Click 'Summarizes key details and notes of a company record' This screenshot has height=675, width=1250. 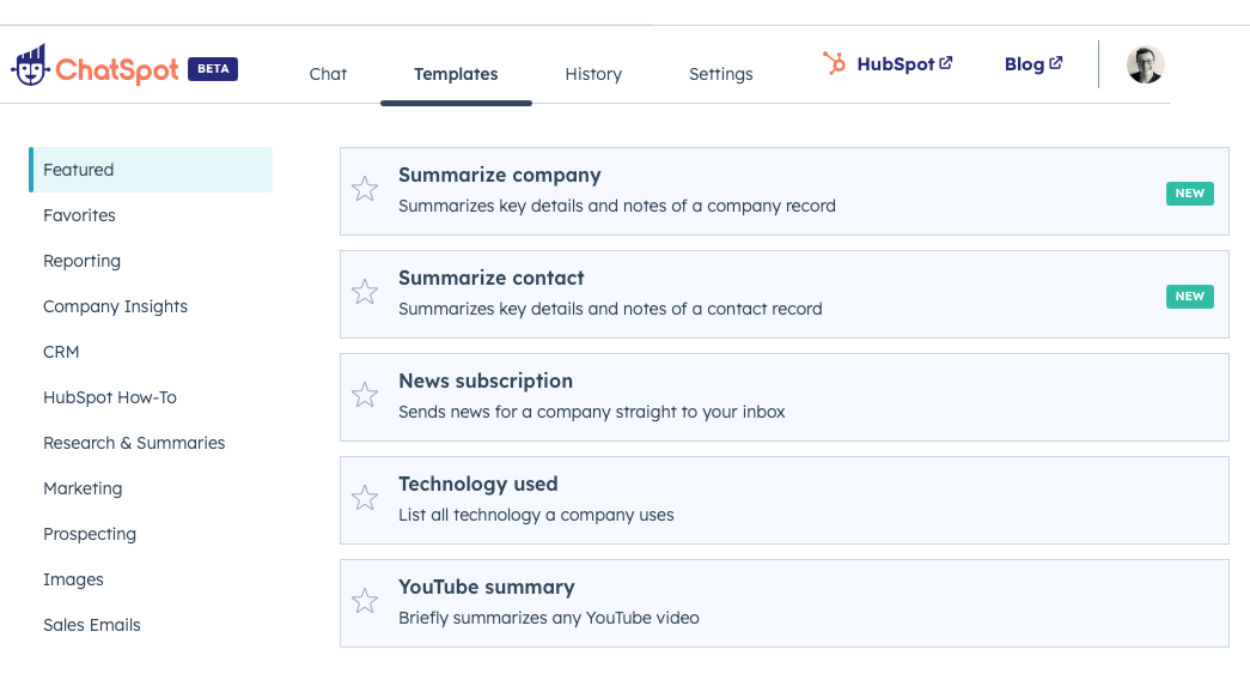617,206
